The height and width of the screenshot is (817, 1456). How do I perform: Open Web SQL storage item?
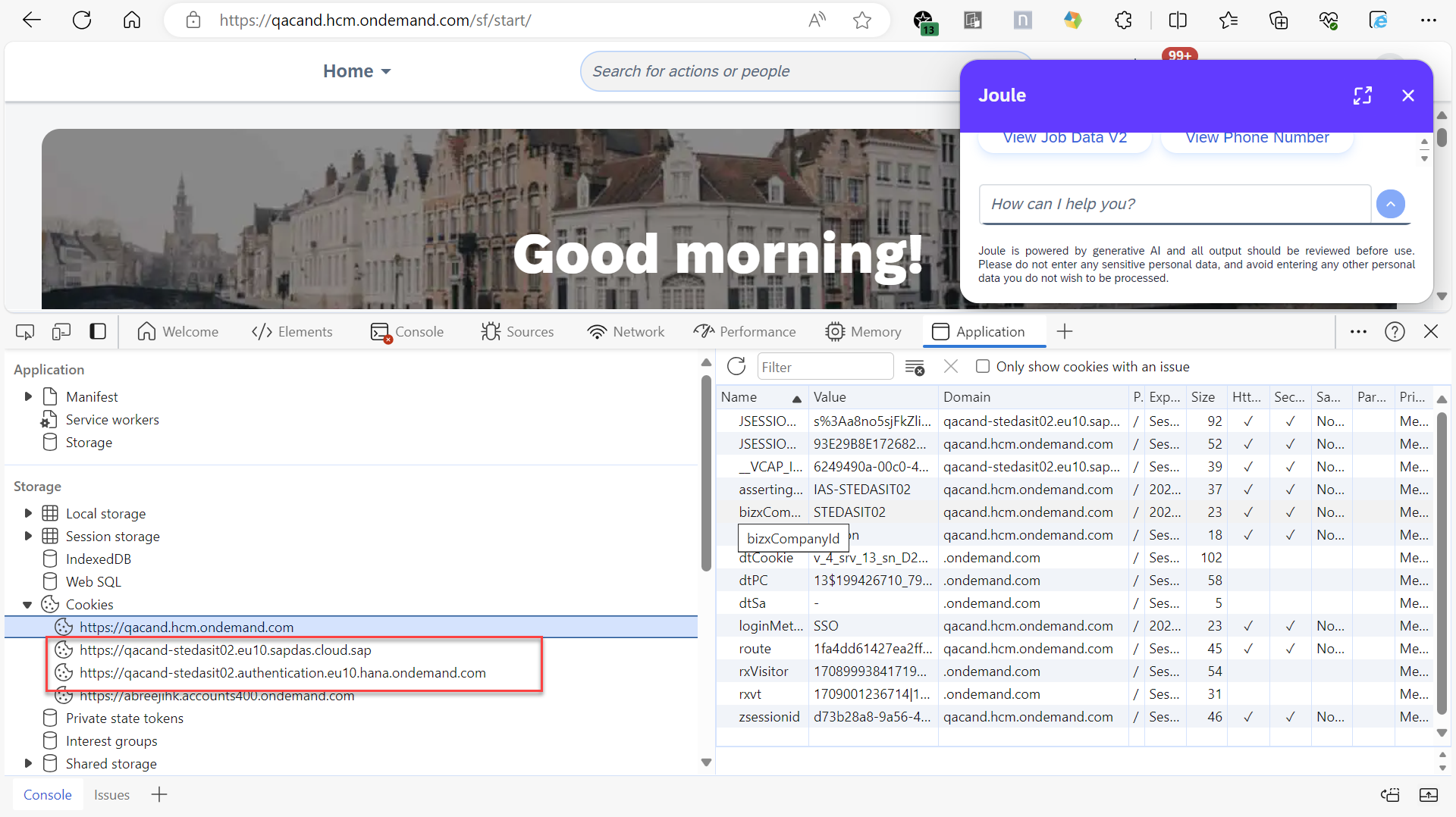93,582
